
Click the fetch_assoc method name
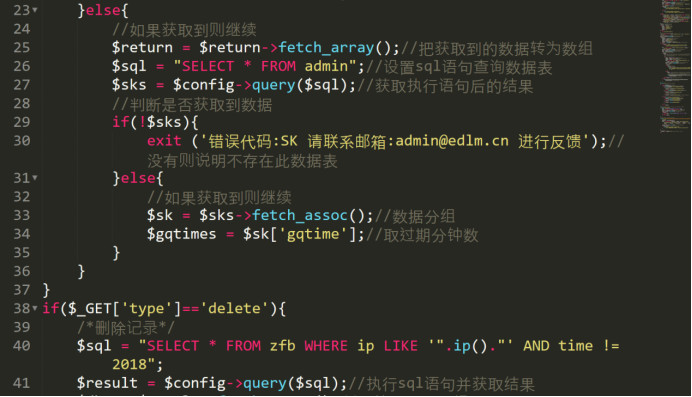point(300,216)
